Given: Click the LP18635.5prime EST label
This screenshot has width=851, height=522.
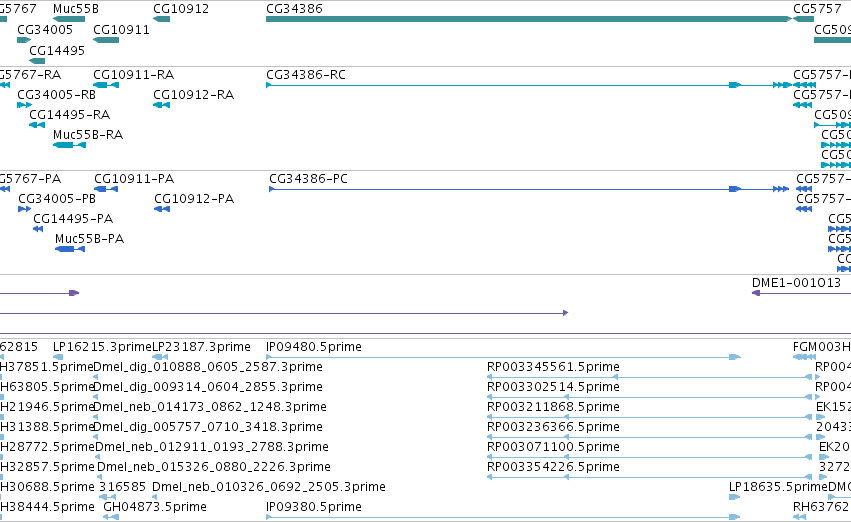Looking at the screenshot, I should (778, 487).
